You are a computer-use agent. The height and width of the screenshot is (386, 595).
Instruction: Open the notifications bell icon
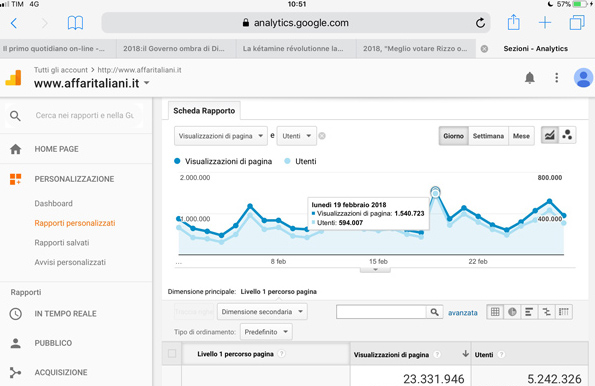pos(530,78)
